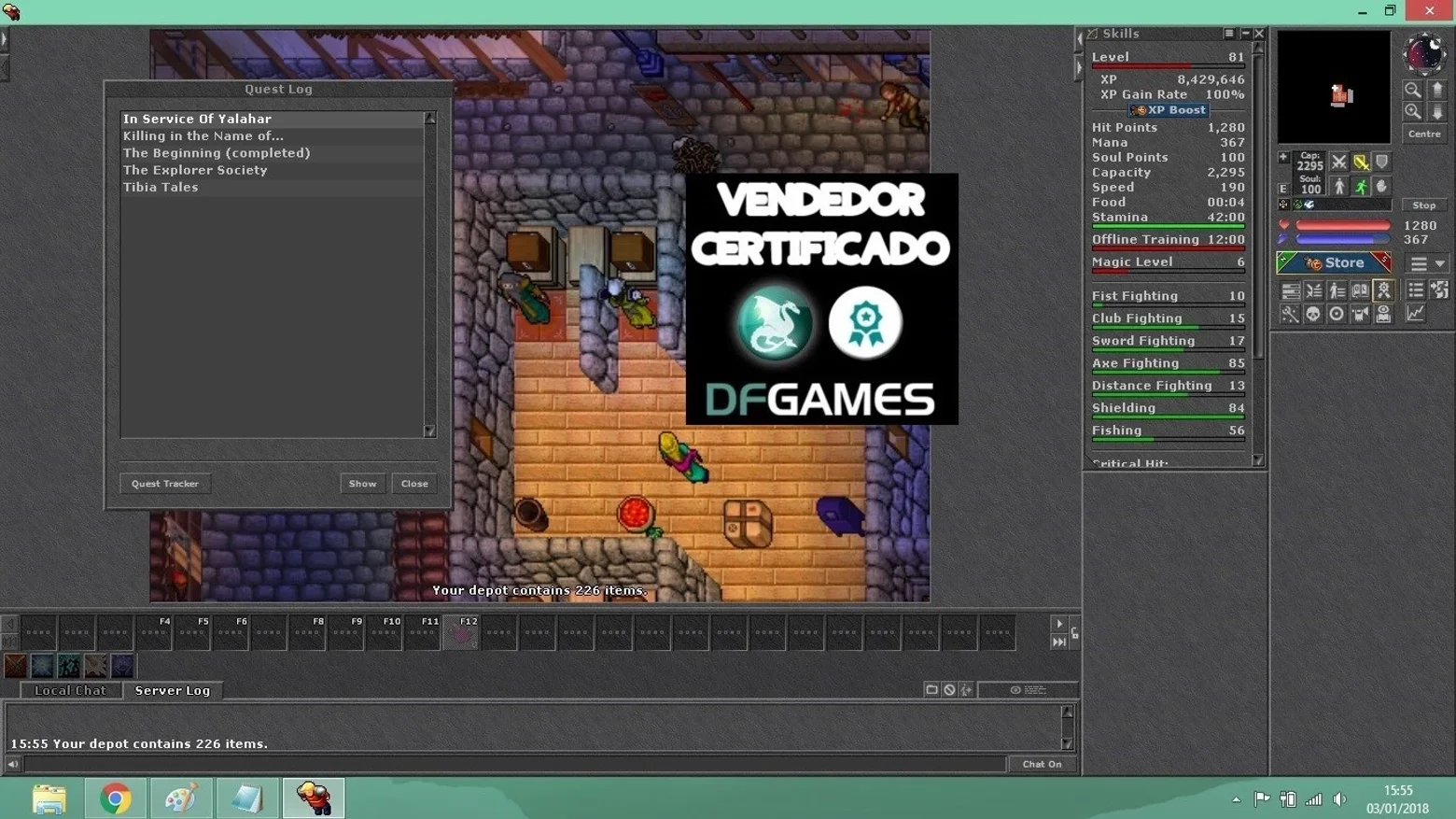Open Google Chrome from taskbar

click(116, 799)
